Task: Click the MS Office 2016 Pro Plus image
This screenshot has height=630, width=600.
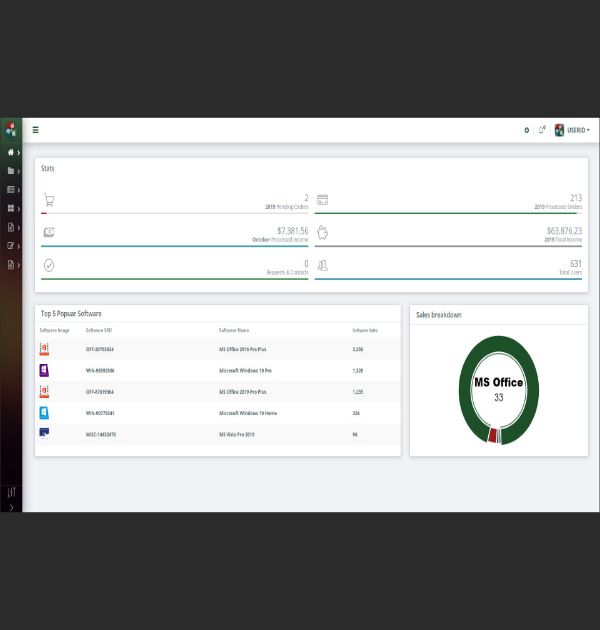Action: pos(44,349)
